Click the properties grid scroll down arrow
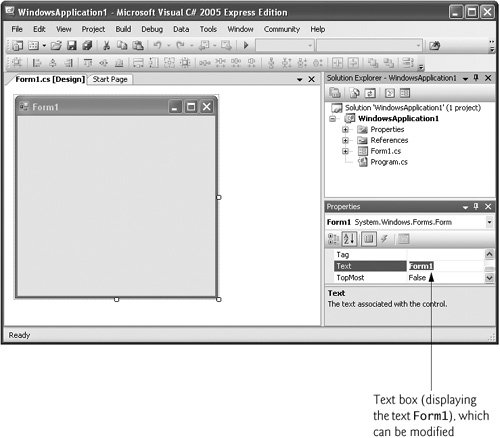The image size is (500, 438). click(x=489, y=277)
